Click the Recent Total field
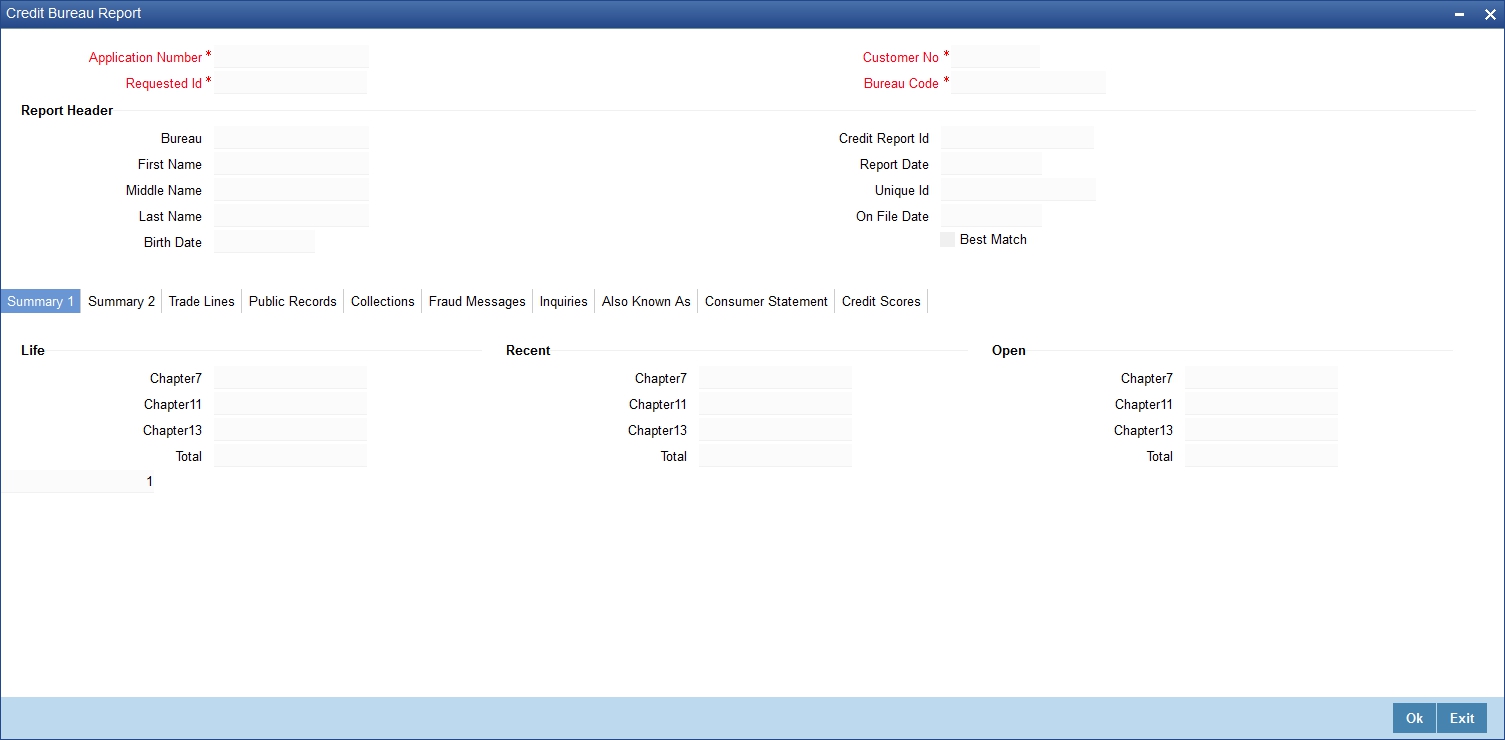This screenshot has width=1505, height=740. click(775, 456)
